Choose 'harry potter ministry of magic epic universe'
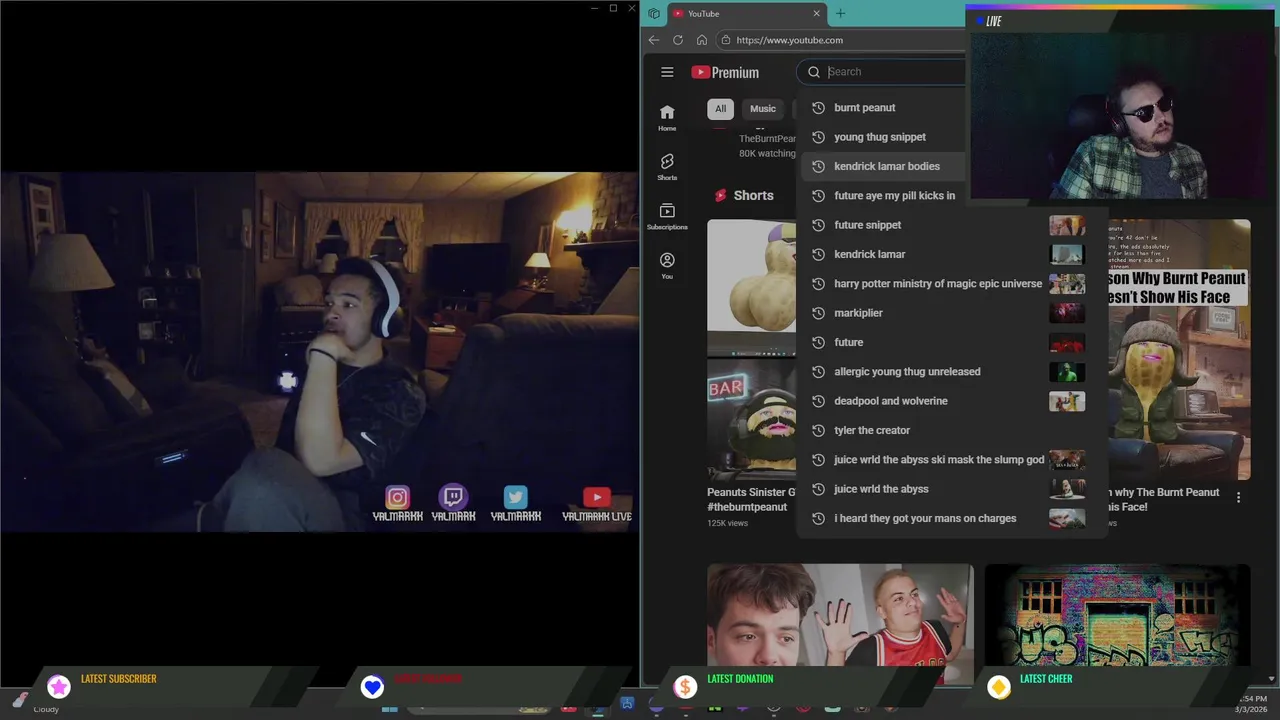 click(x=938, y=284)
